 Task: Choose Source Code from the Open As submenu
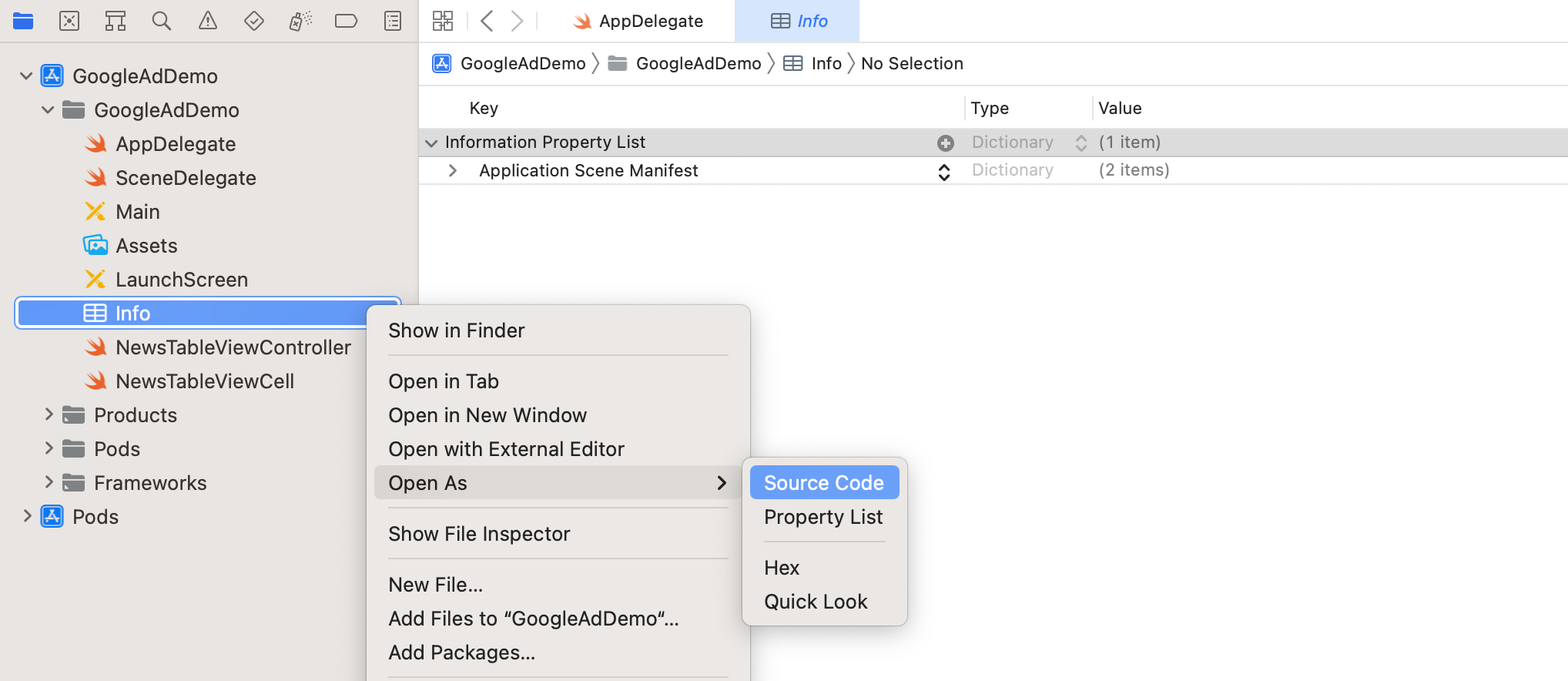pos(823,483)
